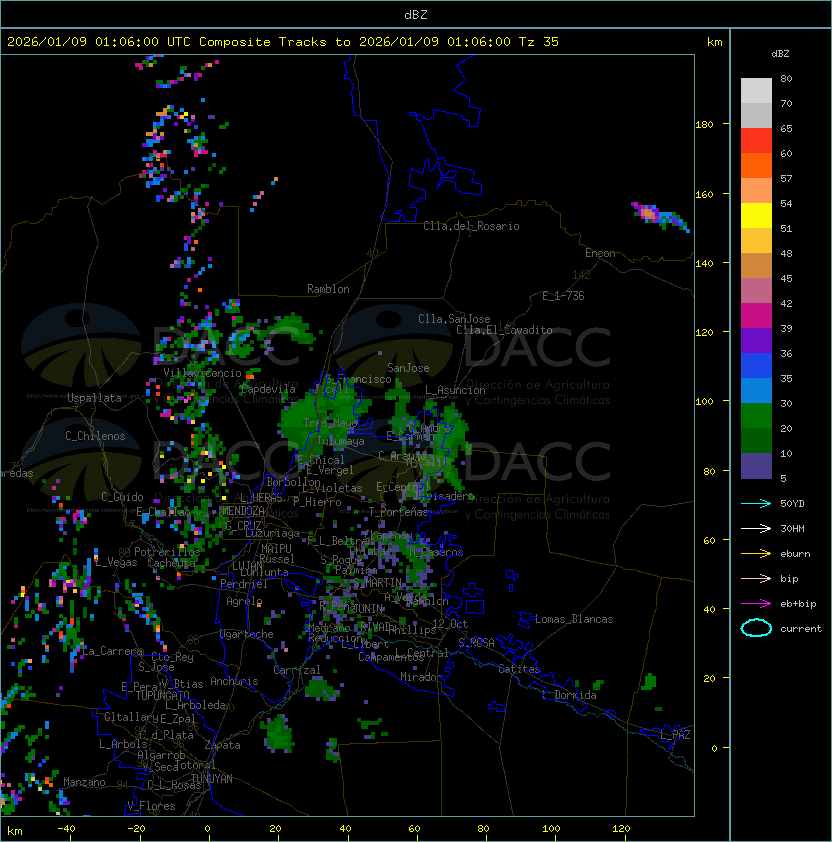Click the '140' km axis tick label

coord(704,264)
